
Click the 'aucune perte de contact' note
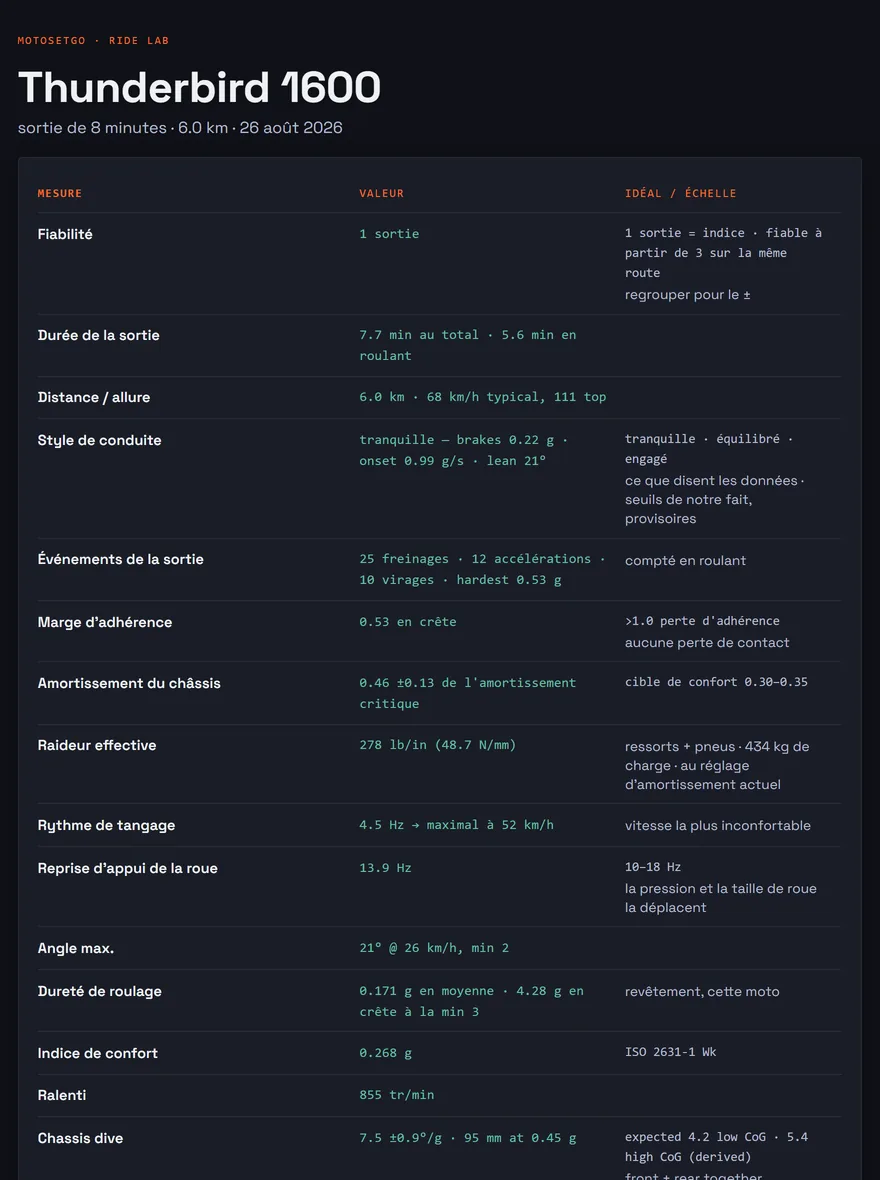(707, 643)
